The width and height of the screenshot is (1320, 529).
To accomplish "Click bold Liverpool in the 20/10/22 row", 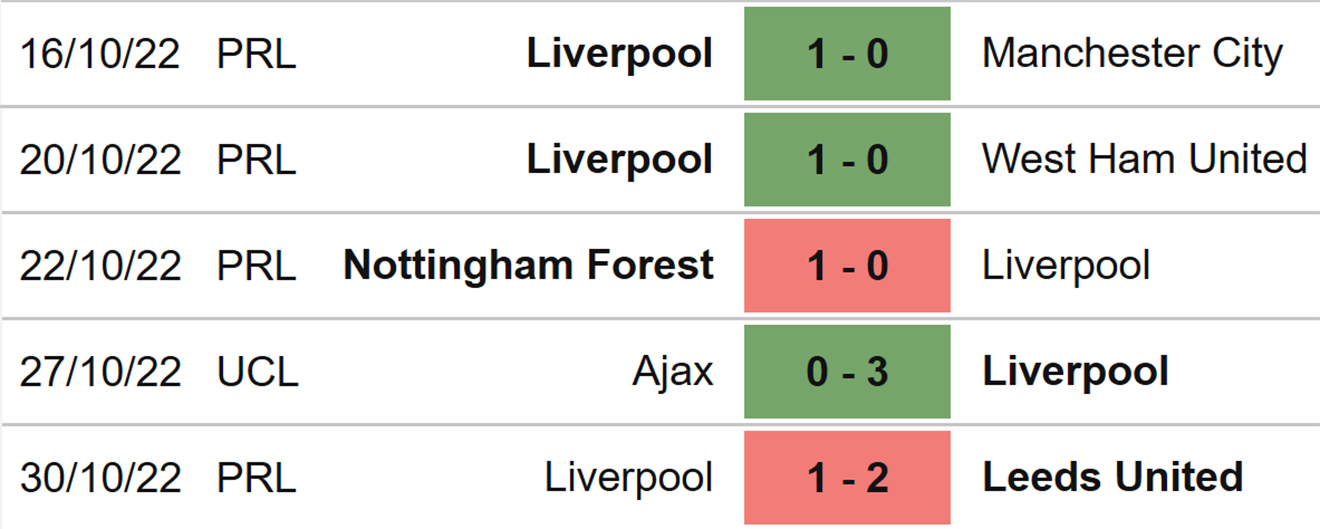I will 620,160.
